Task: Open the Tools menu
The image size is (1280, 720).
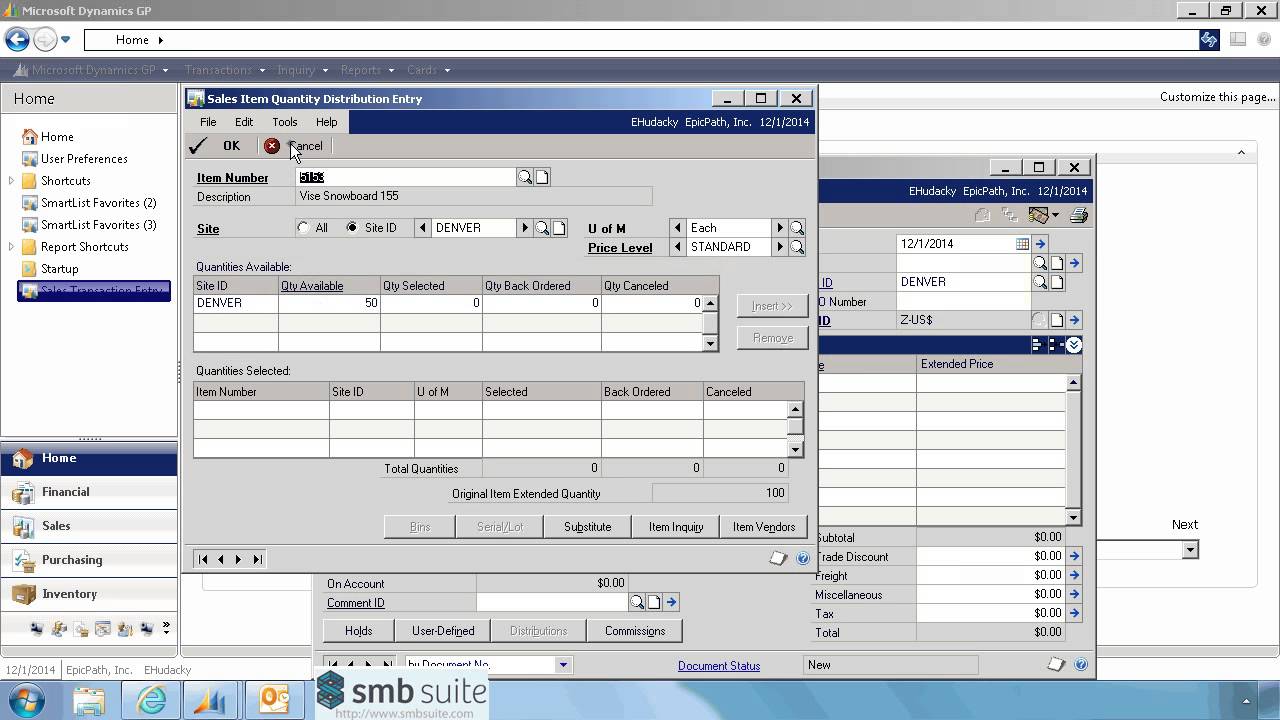Action: click(x=285, y=122)
